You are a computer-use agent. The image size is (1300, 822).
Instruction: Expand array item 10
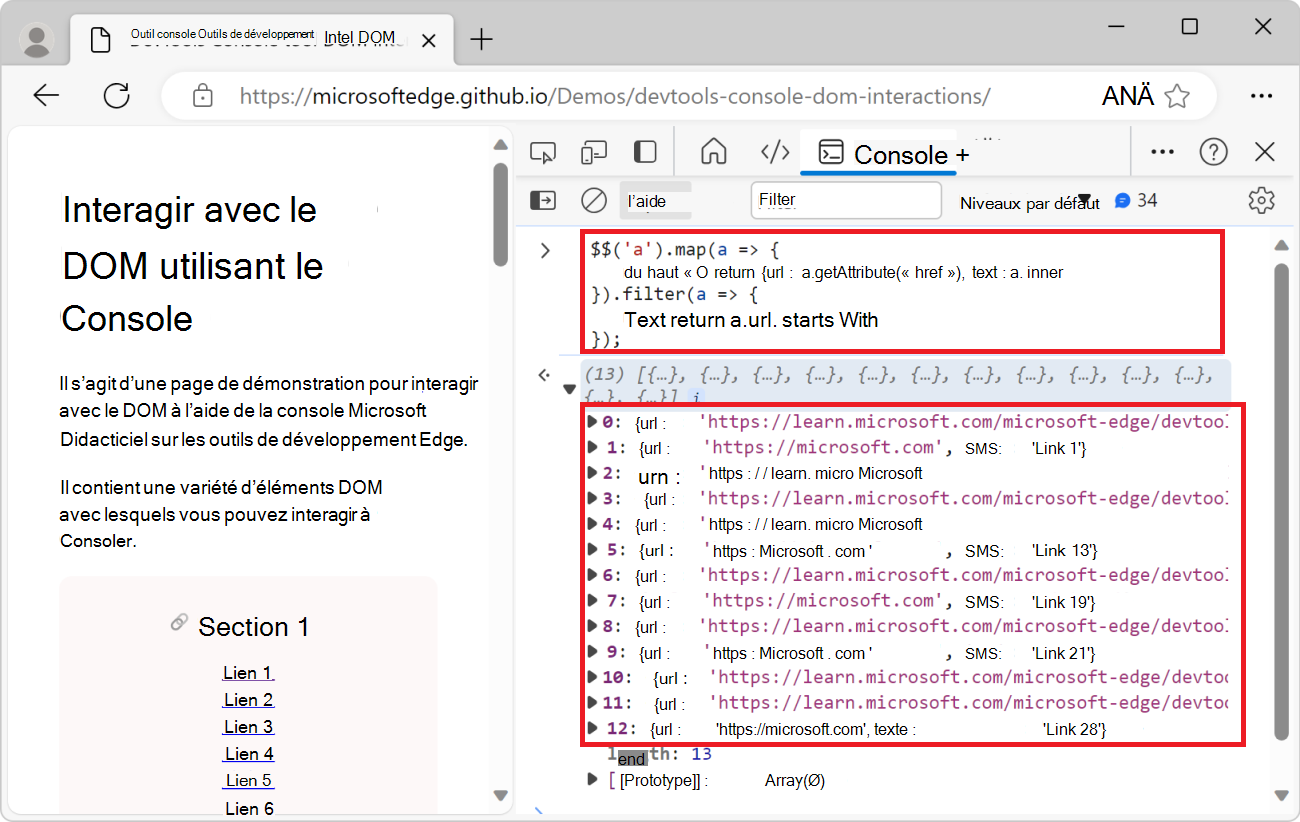(592, 677)
